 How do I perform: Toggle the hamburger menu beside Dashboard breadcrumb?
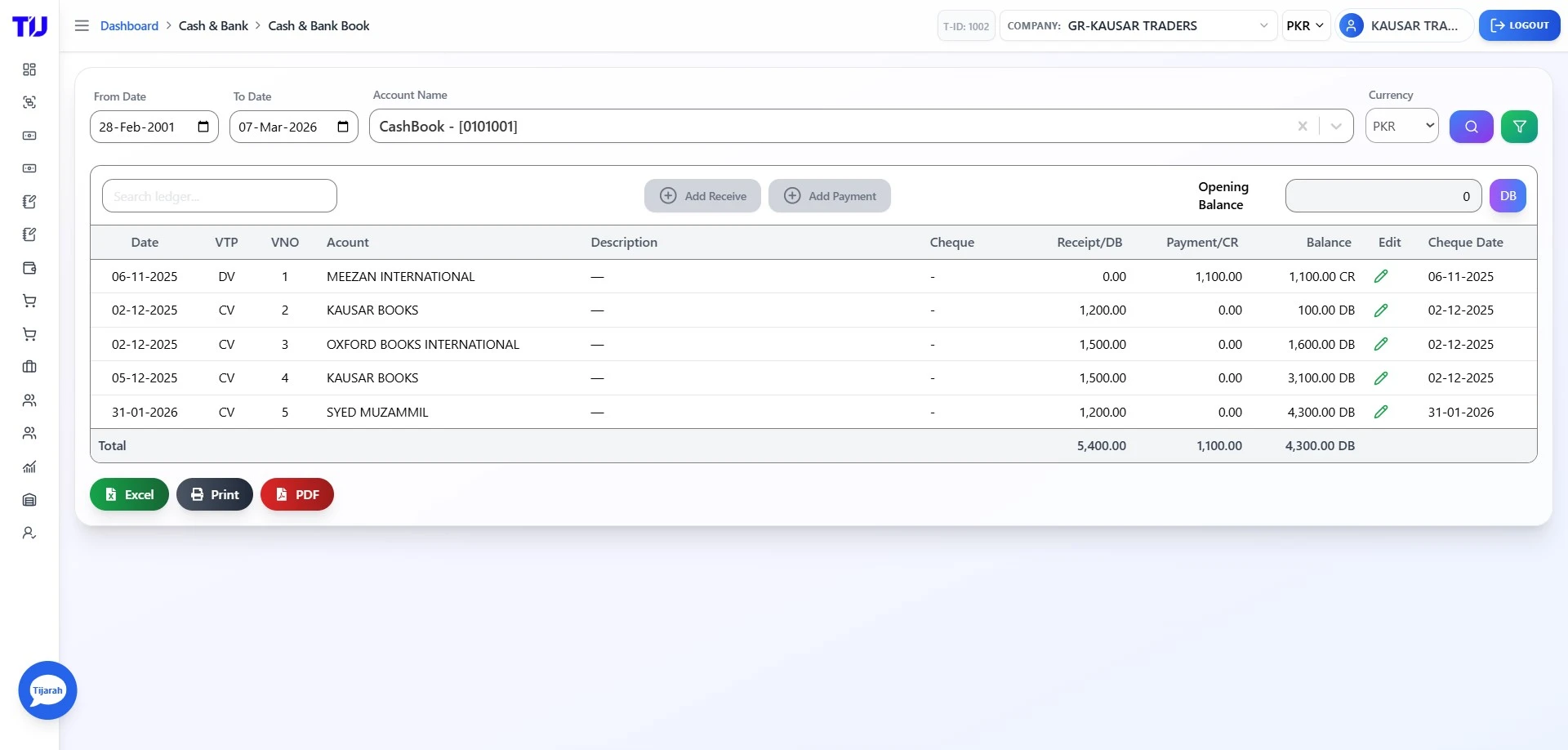82,25
